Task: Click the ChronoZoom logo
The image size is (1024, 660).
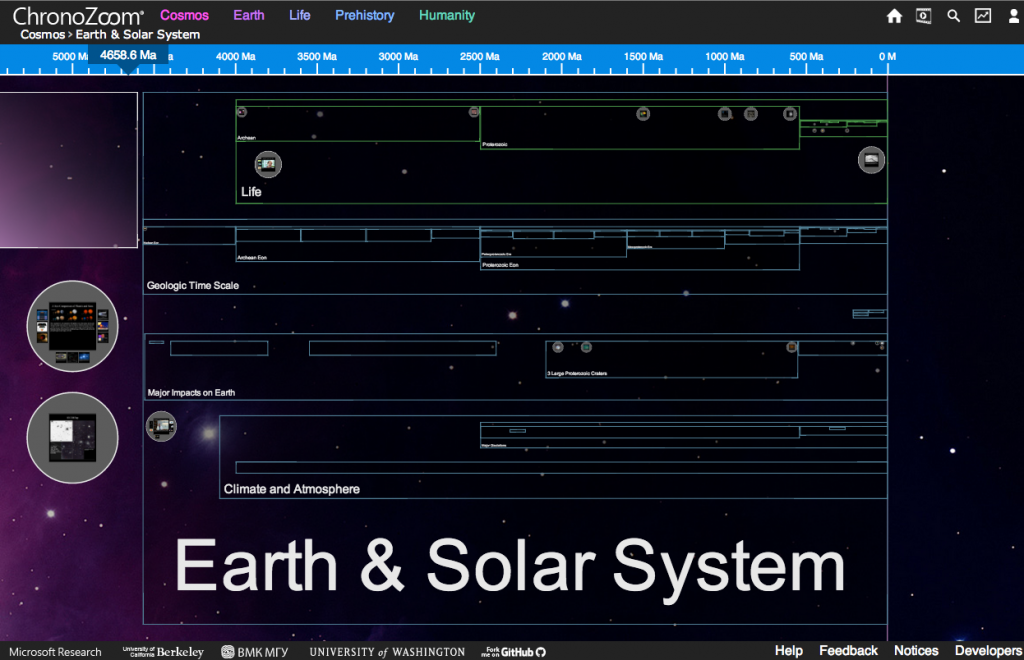Action: (78, 16)
